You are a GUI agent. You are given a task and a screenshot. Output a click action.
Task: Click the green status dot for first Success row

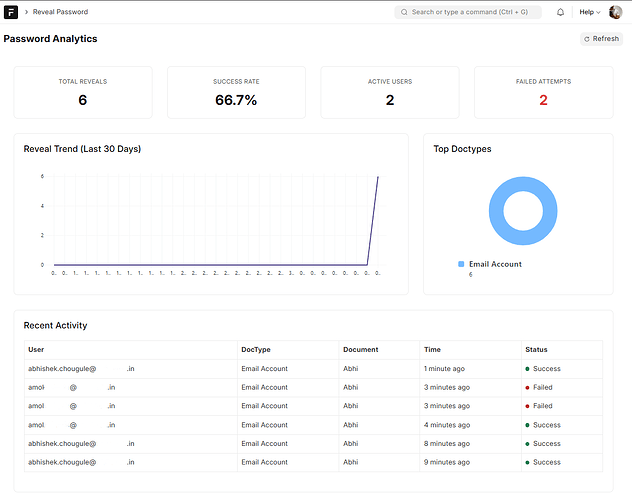pyautogui.click(x=528, y=369)
